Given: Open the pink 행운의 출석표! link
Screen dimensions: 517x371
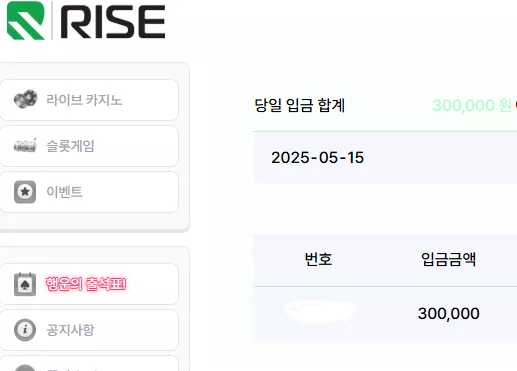Looking at the screenshot, I should (86, 284).
